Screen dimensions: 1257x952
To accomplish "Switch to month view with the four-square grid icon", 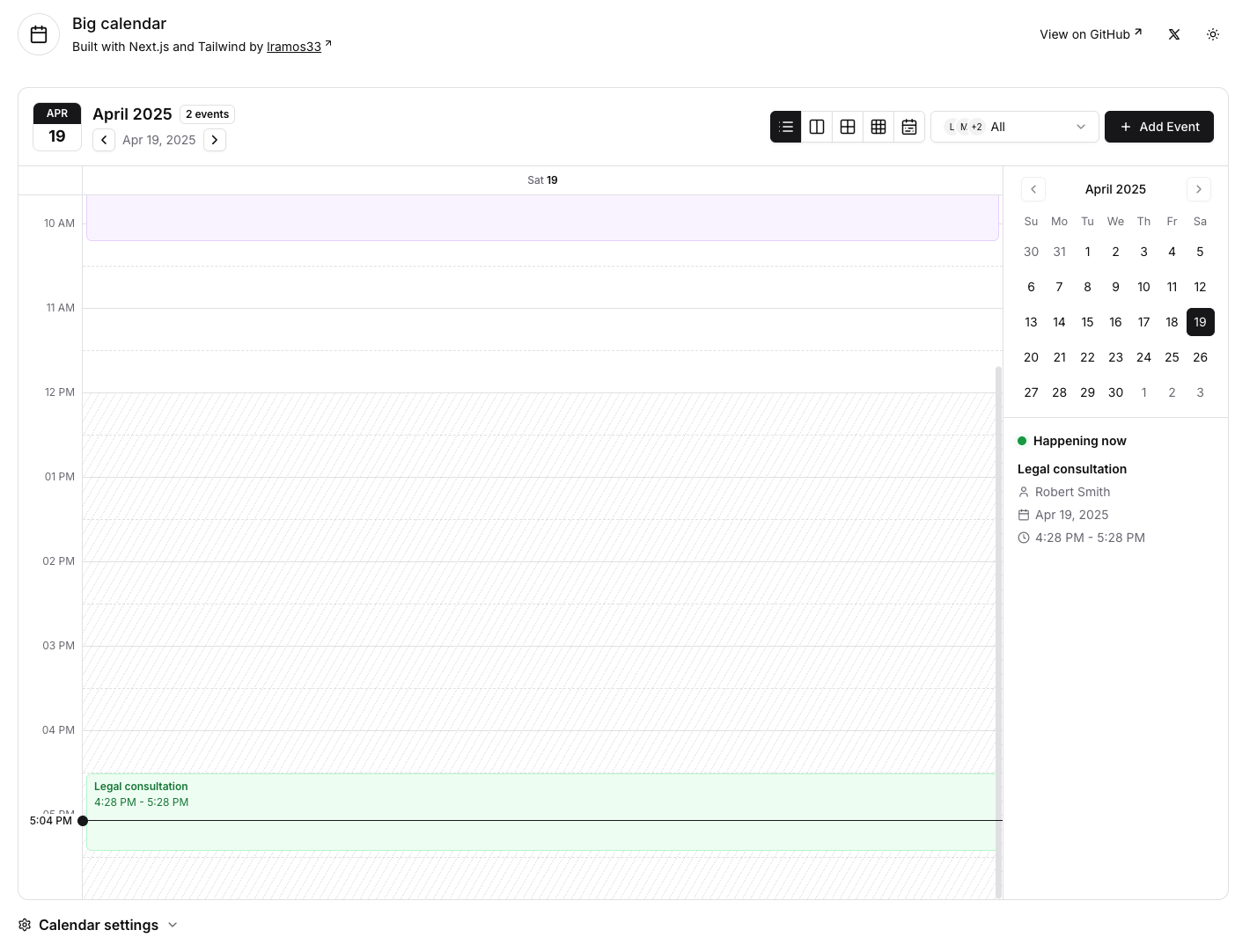I will pos(848,127).
